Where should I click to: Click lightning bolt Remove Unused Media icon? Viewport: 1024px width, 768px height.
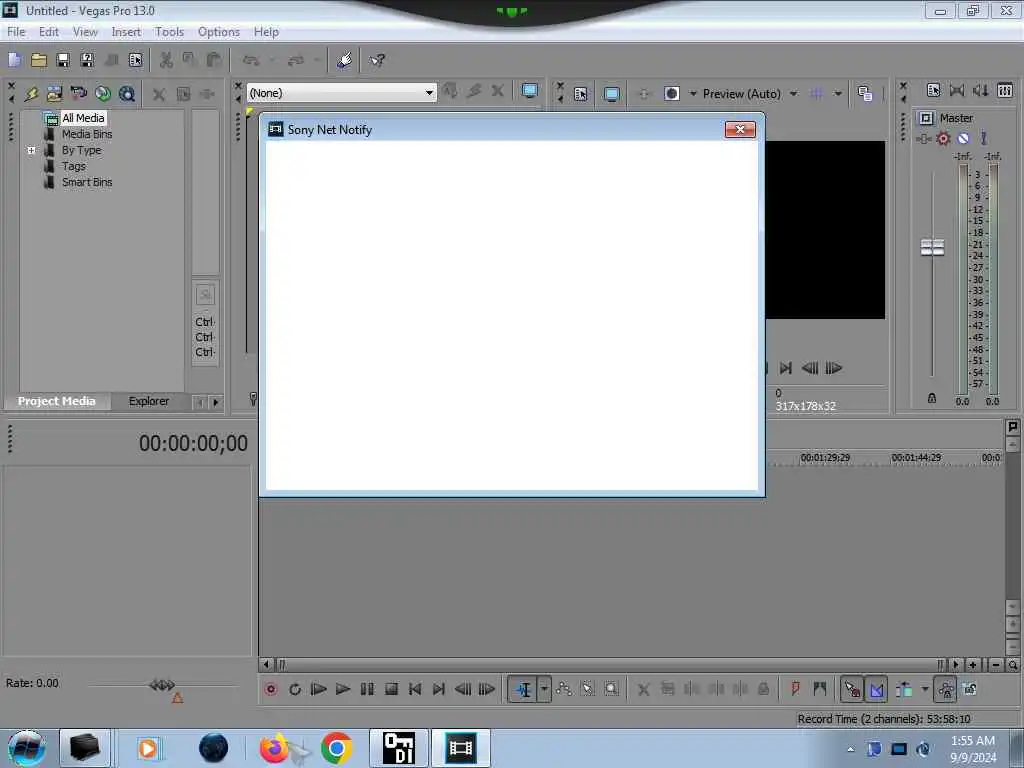click(31, 94)
